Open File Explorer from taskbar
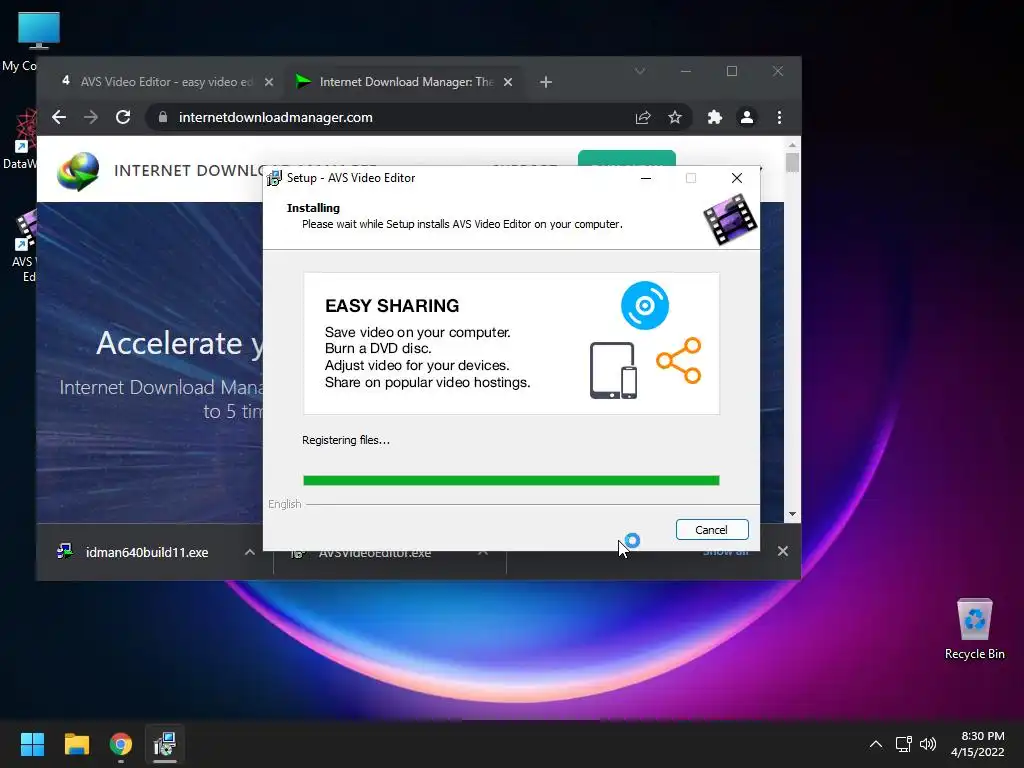 click(77, 744)
